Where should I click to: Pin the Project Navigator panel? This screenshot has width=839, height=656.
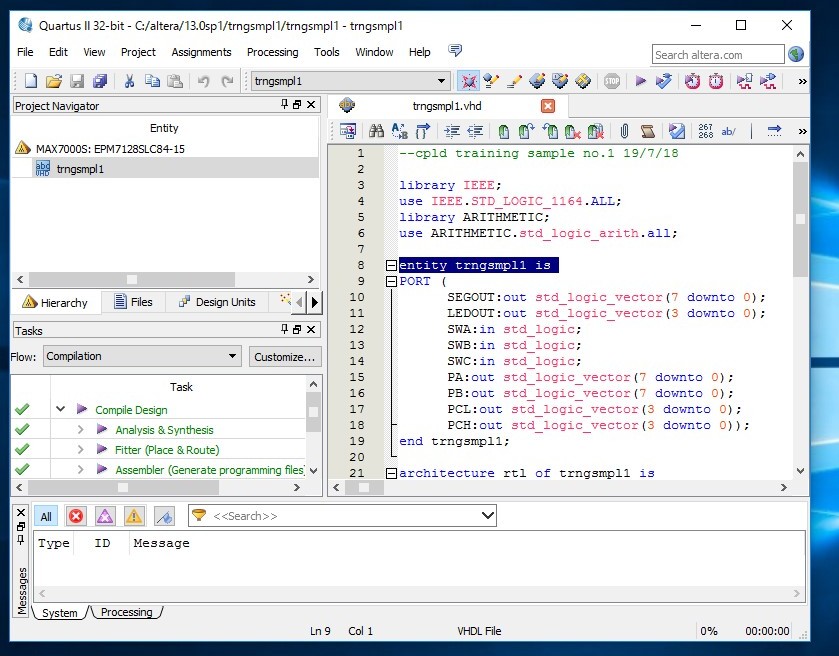click(x=284, y=105)
